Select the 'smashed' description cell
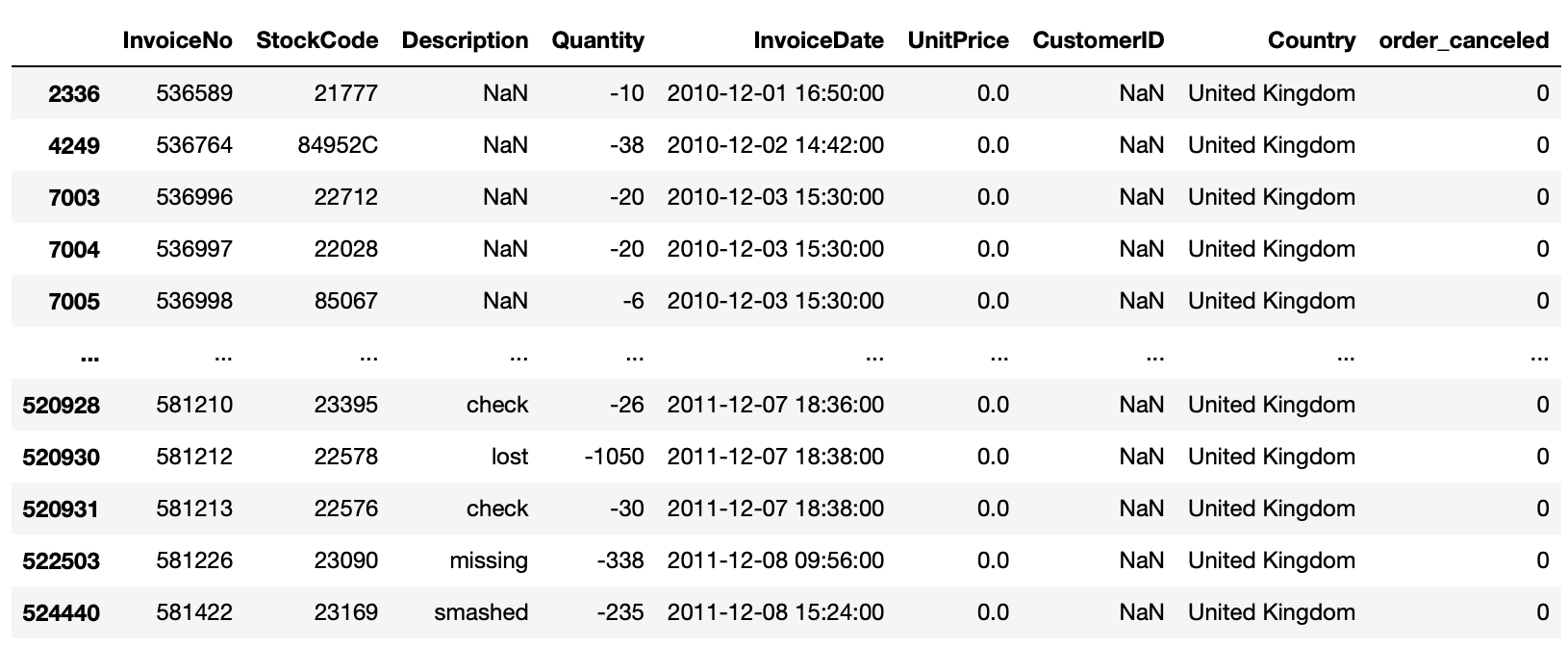Image resolution: width=1568 pixels, height=646 pixels. (481, 612)
